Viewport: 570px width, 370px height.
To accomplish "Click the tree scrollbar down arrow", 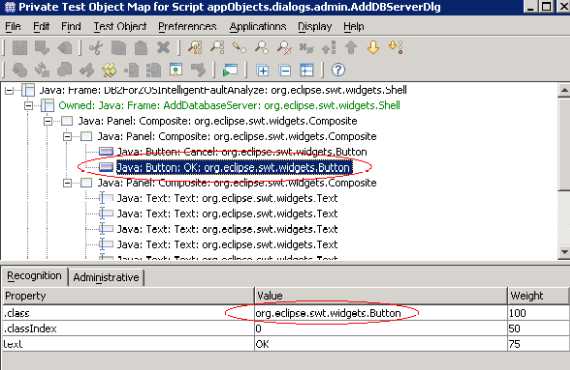I will pyautogui.click(x=564, y=252).
